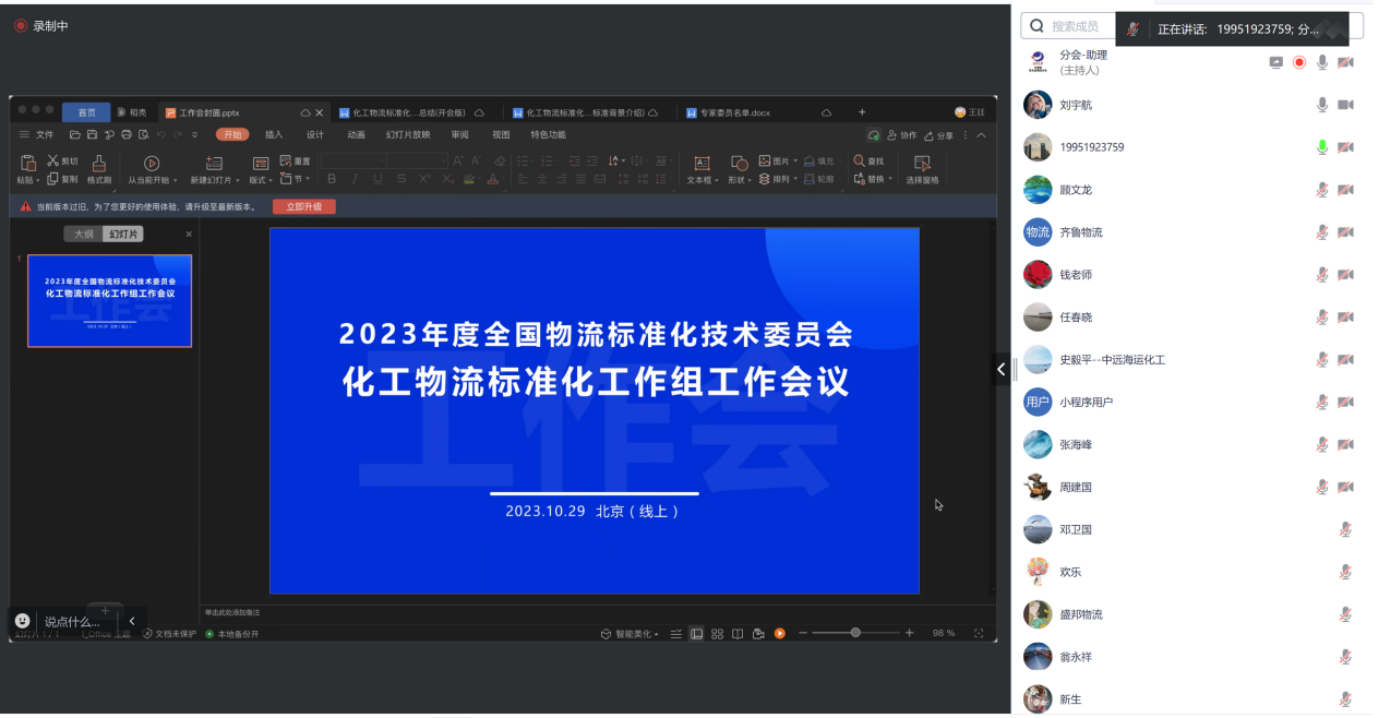Switch panel to Outline (大纲) view
Image resolution: width=1379 pixels, height=718 pixels.
pyautogui.click(x=84, y=234)
